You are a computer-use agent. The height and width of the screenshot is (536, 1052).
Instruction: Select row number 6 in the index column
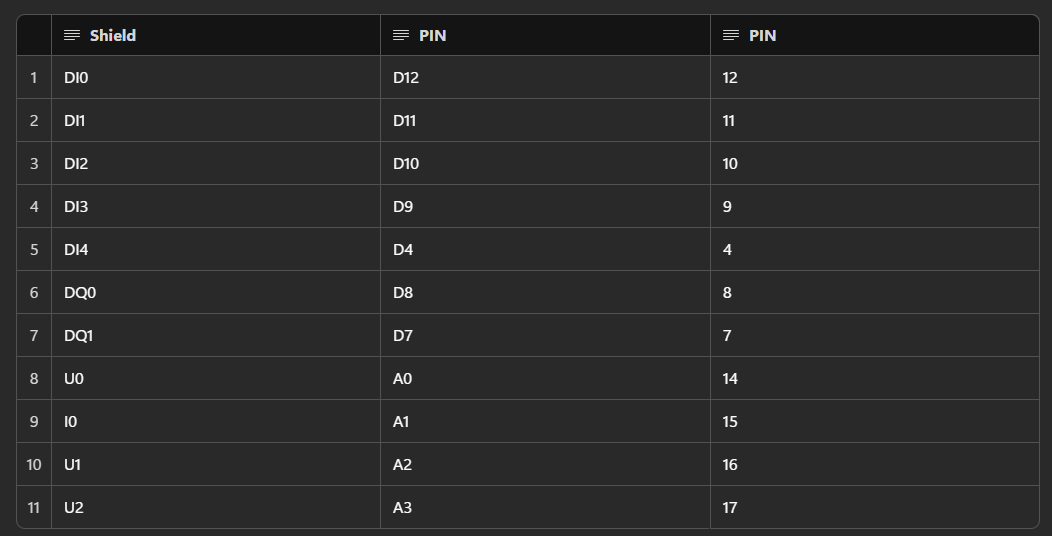click(34, 293)
